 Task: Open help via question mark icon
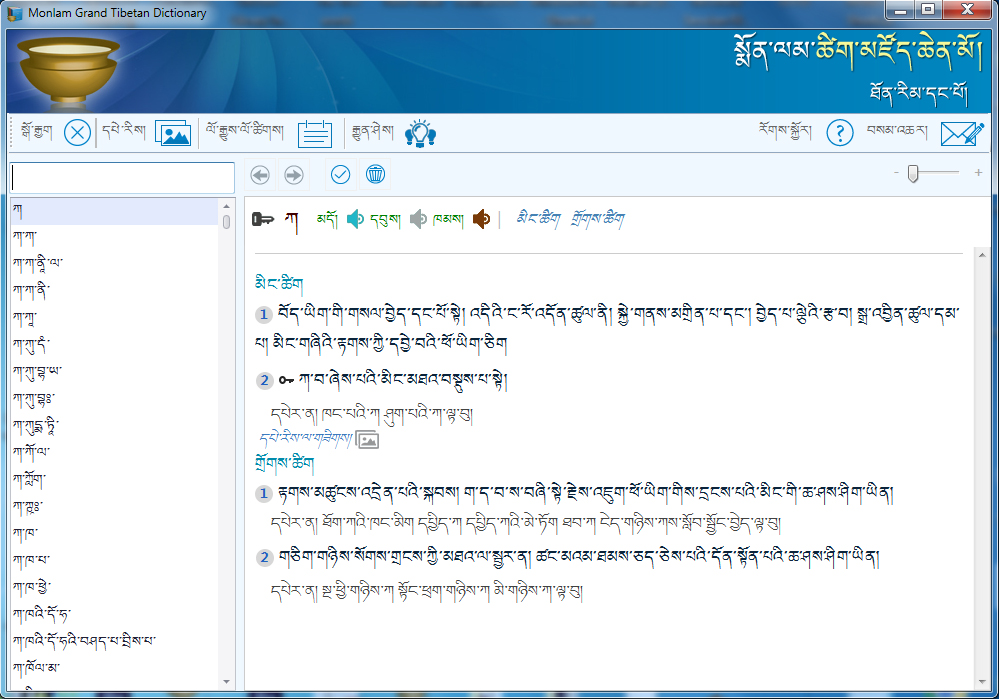click(840, 133)
